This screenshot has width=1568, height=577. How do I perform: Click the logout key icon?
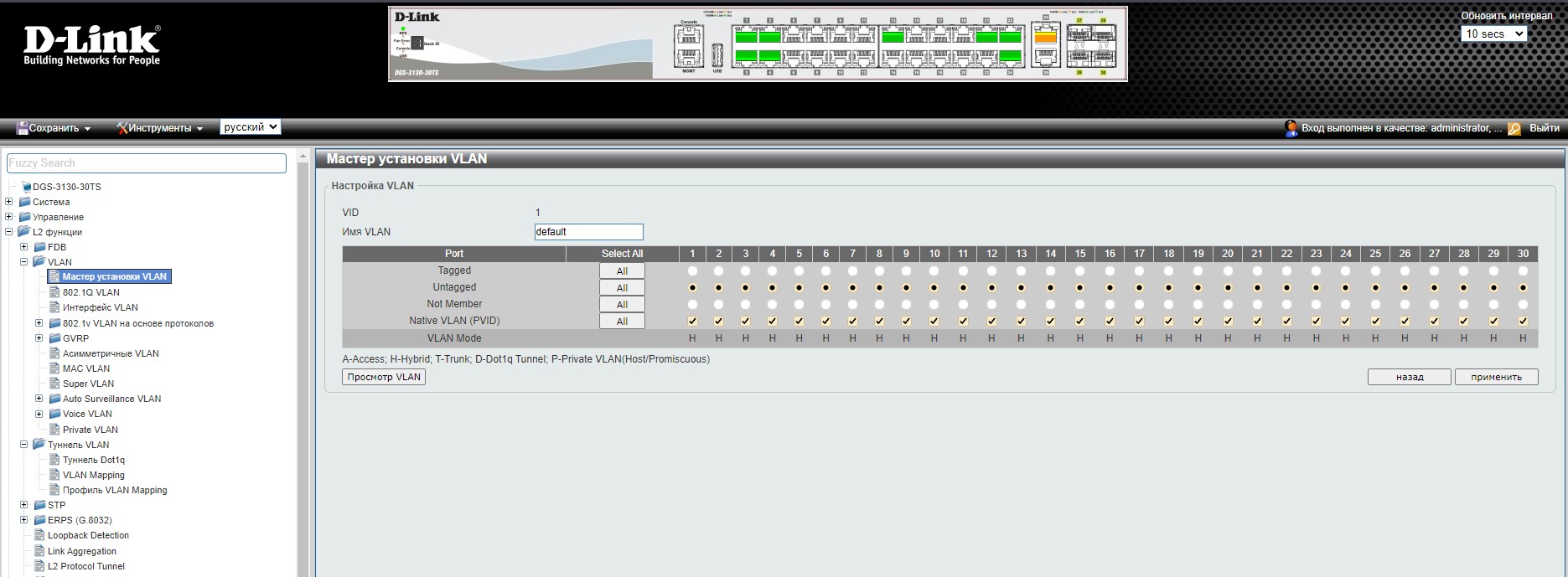1514,129
